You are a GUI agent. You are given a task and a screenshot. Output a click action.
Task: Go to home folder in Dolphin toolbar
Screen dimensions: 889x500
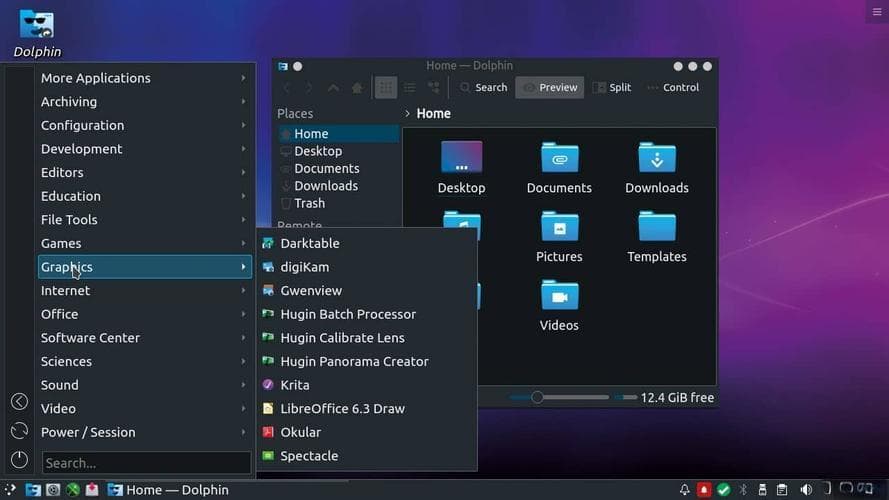tap(357, 88)
